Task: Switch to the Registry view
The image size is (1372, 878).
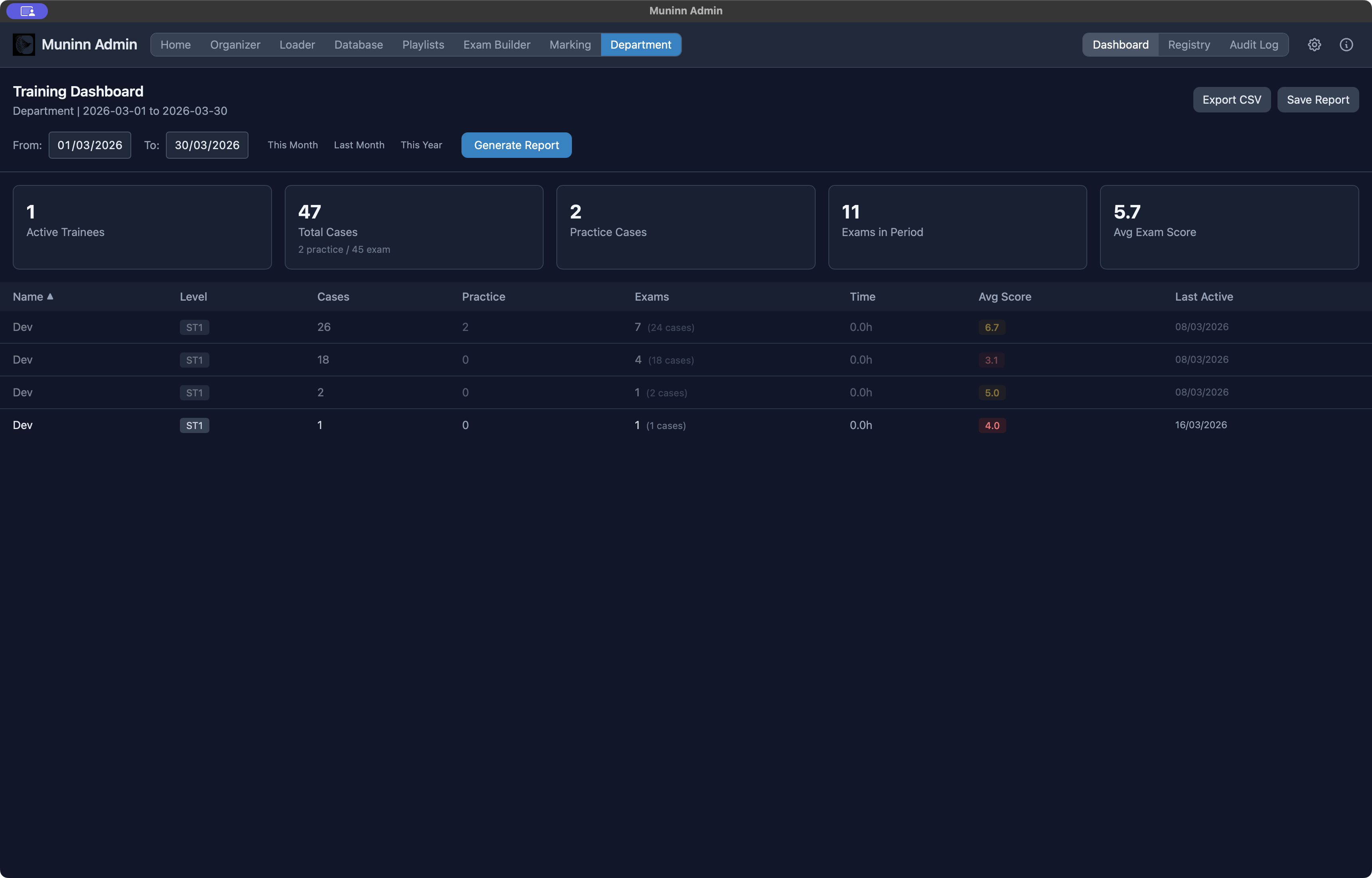Action: (x=1189, y=45)
